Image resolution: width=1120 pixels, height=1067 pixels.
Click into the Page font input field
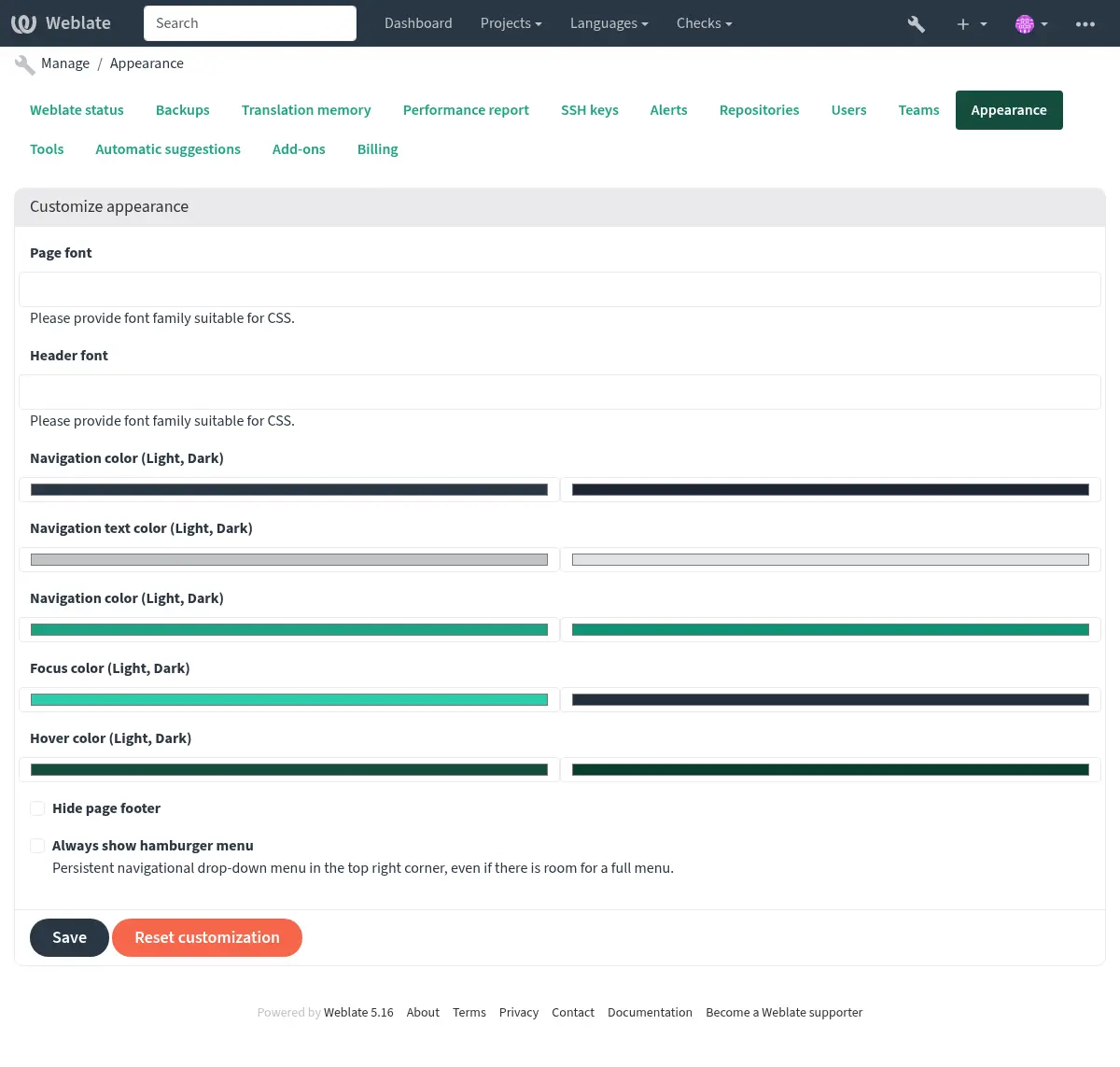coord(560,289)
